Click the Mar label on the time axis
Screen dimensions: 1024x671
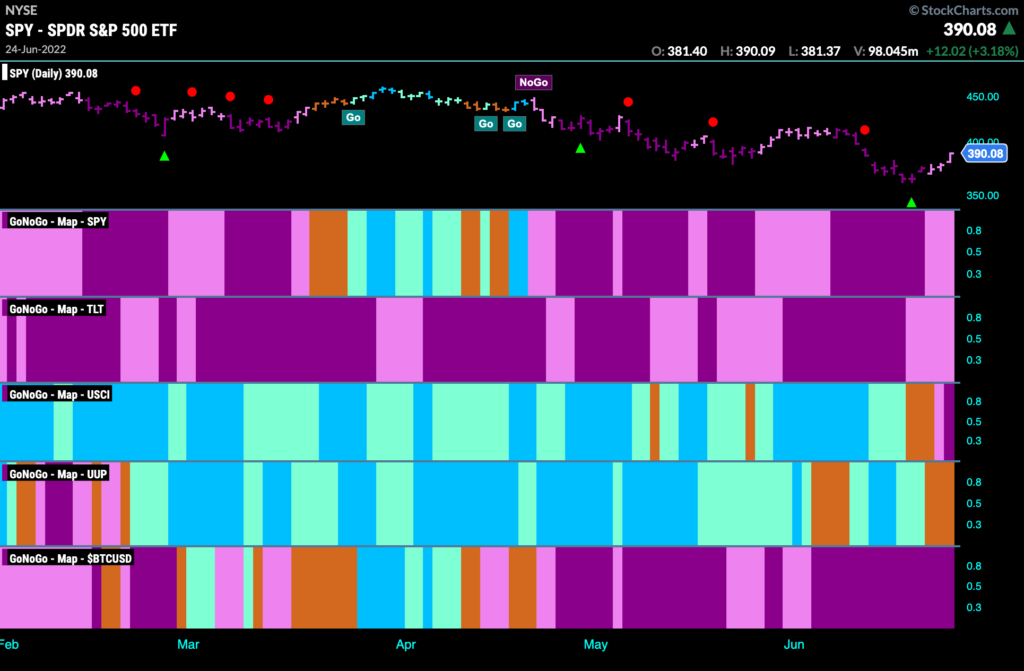click(188, 644)
